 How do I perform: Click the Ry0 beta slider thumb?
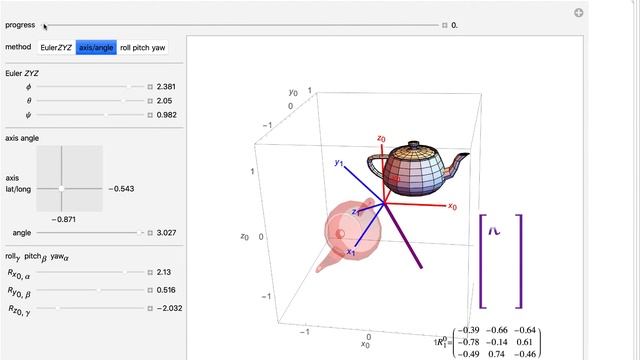[98, 290]
